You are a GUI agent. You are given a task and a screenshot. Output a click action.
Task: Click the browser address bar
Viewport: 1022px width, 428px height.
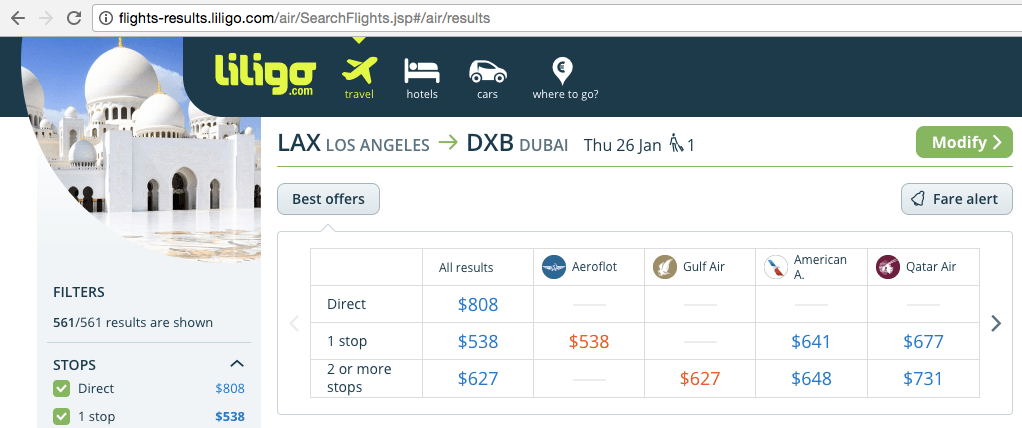coord(554,18)
